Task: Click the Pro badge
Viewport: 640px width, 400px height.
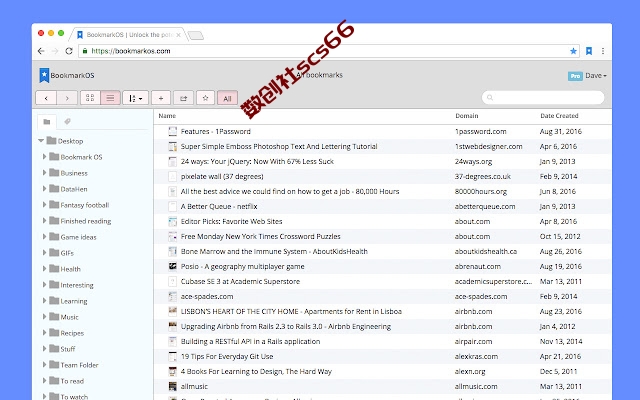Action: (x=575, y=76)
